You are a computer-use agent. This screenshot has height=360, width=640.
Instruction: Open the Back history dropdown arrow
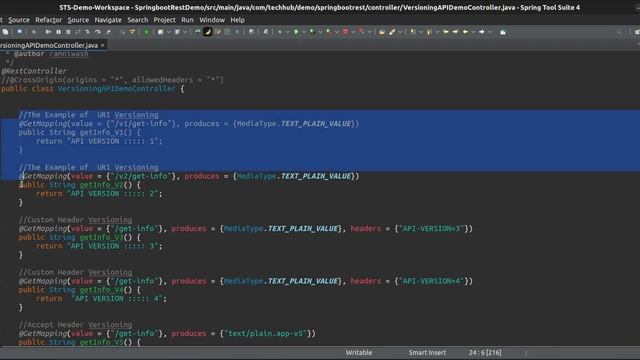click(473, 32)
